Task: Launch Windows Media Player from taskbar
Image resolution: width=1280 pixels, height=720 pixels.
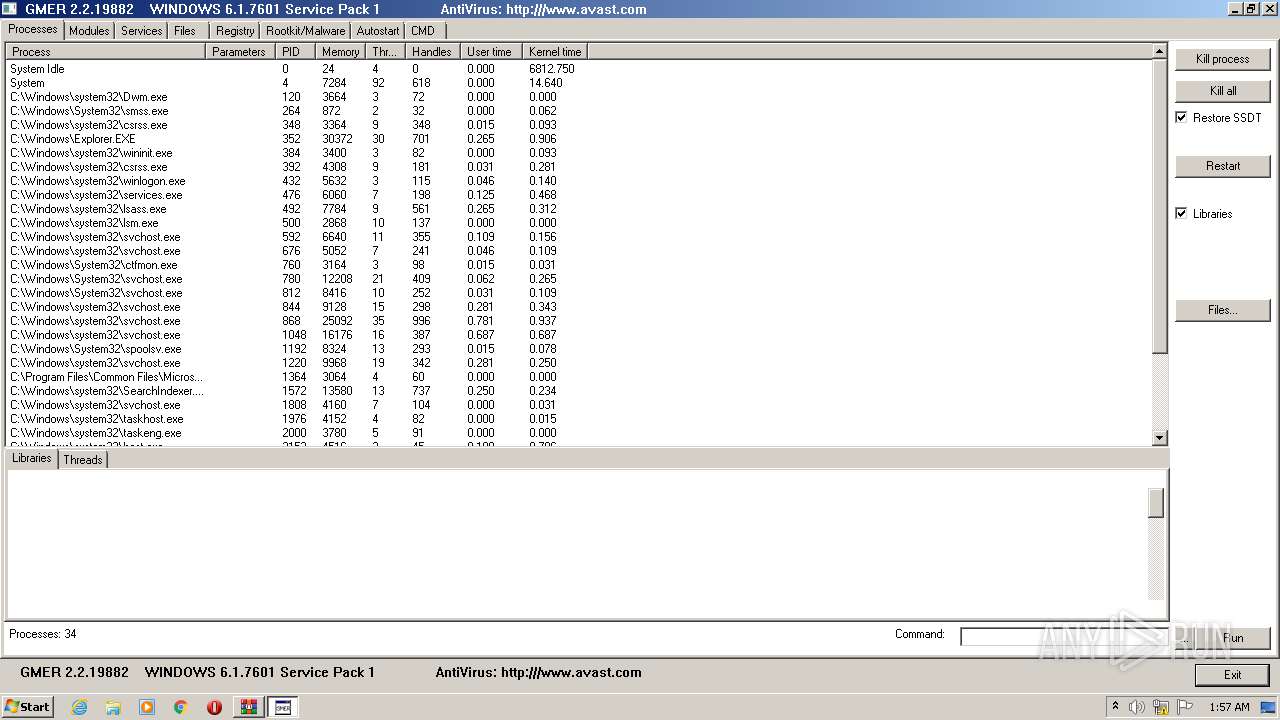Action: (x=147, y=707)
